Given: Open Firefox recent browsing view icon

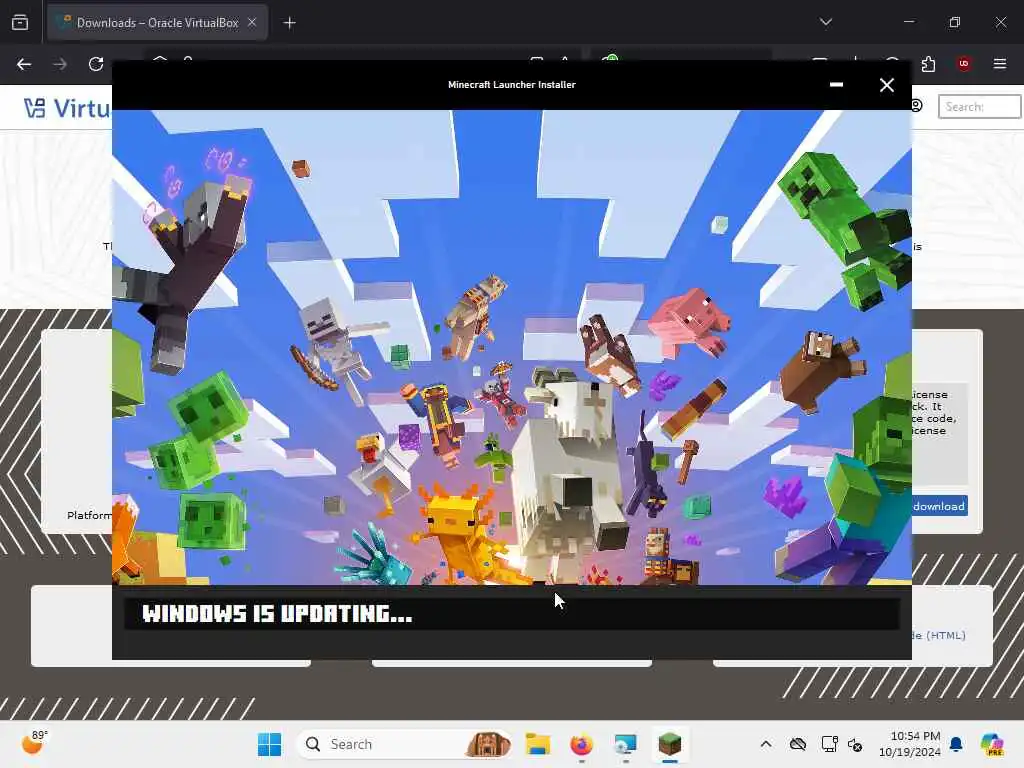Looking at the screenshot, I should (20, 23).
